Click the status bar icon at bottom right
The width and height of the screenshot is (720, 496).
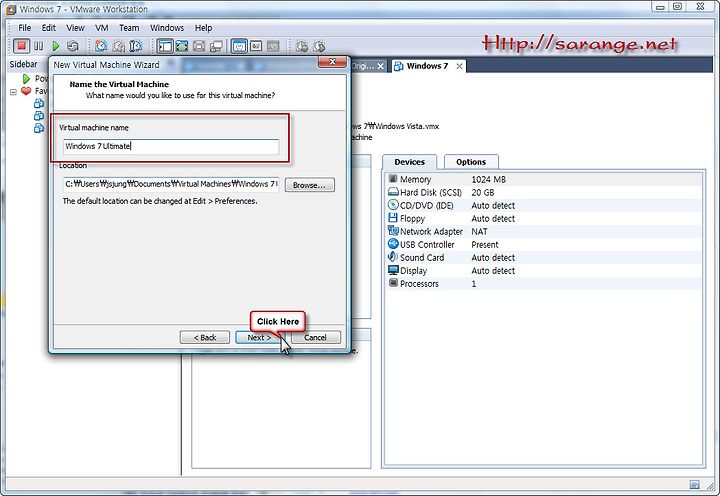[x=694, y=485]
